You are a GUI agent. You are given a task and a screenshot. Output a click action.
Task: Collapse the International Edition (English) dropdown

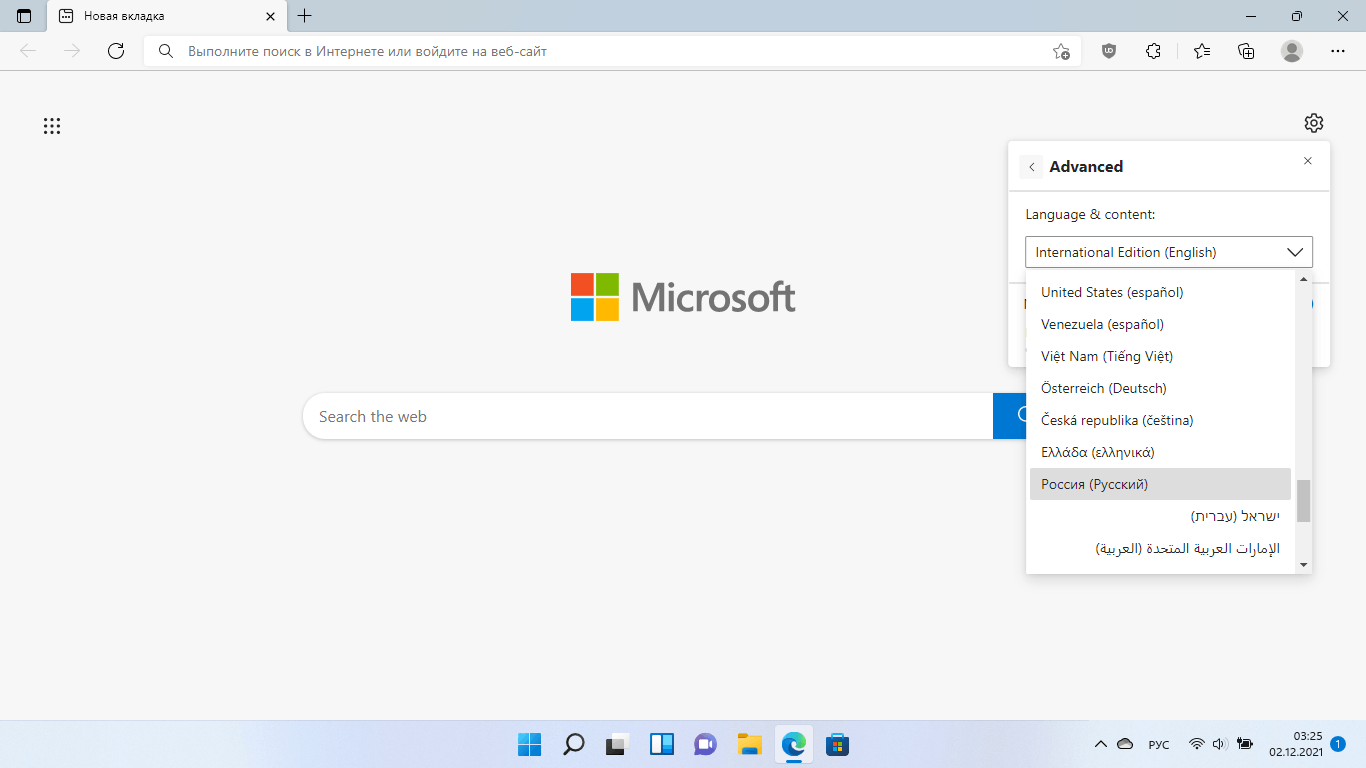point(1169,252)
